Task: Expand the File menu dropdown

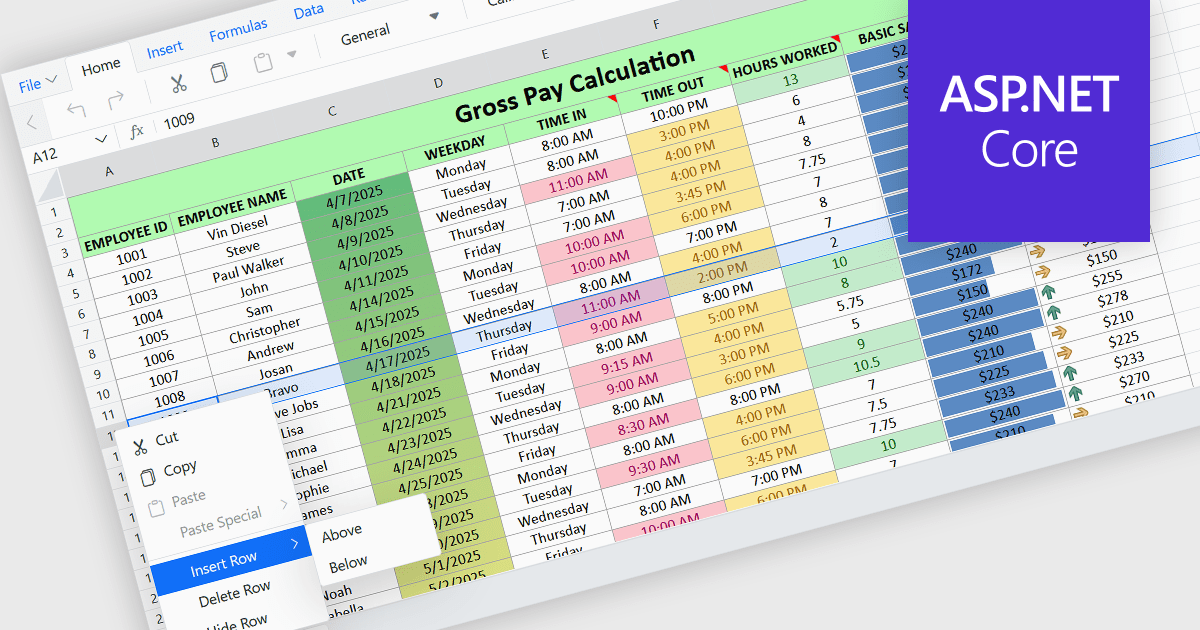Action: point(38,84)
